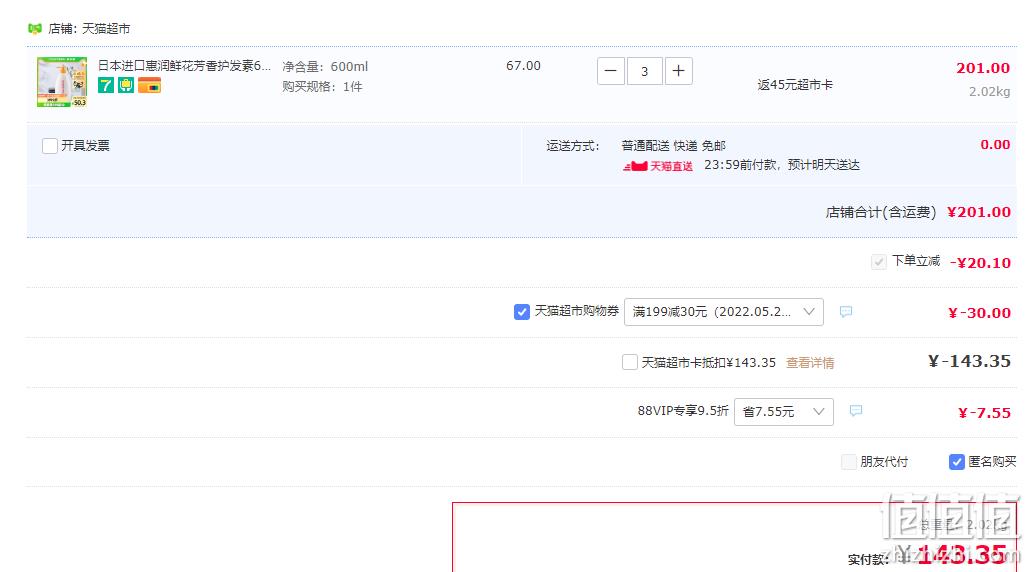Click the 购买规格: 1件 specification text
The height and width of the screenshot is (572, 1030).
[x=322, y=87]
